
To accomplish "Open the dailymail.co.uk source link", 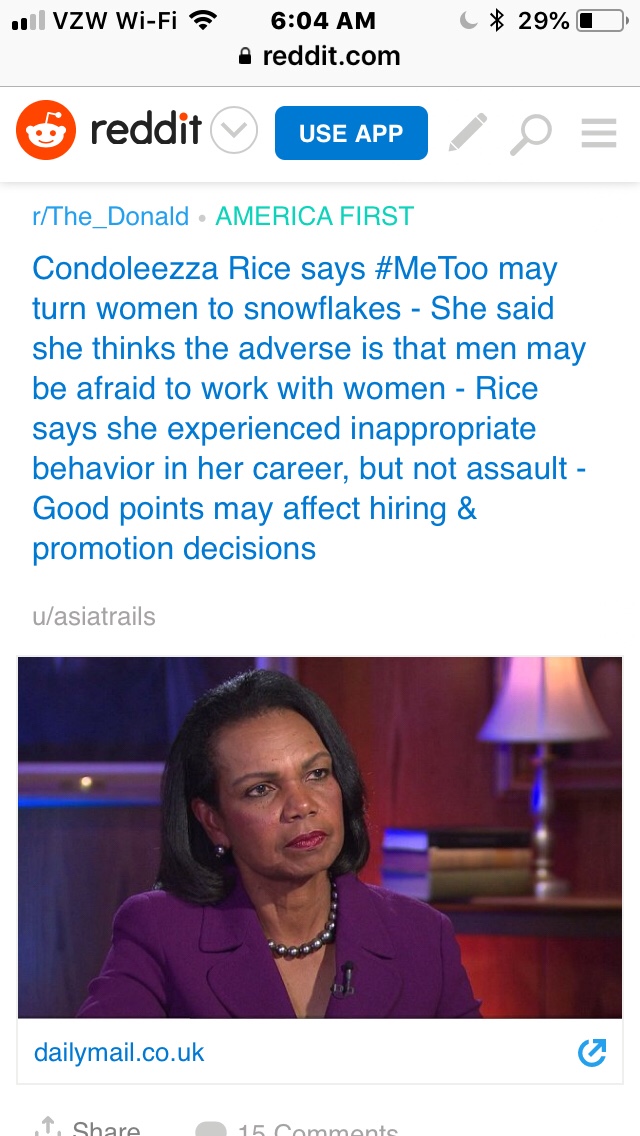I will pyautogui.click(x=119, y=1052).
